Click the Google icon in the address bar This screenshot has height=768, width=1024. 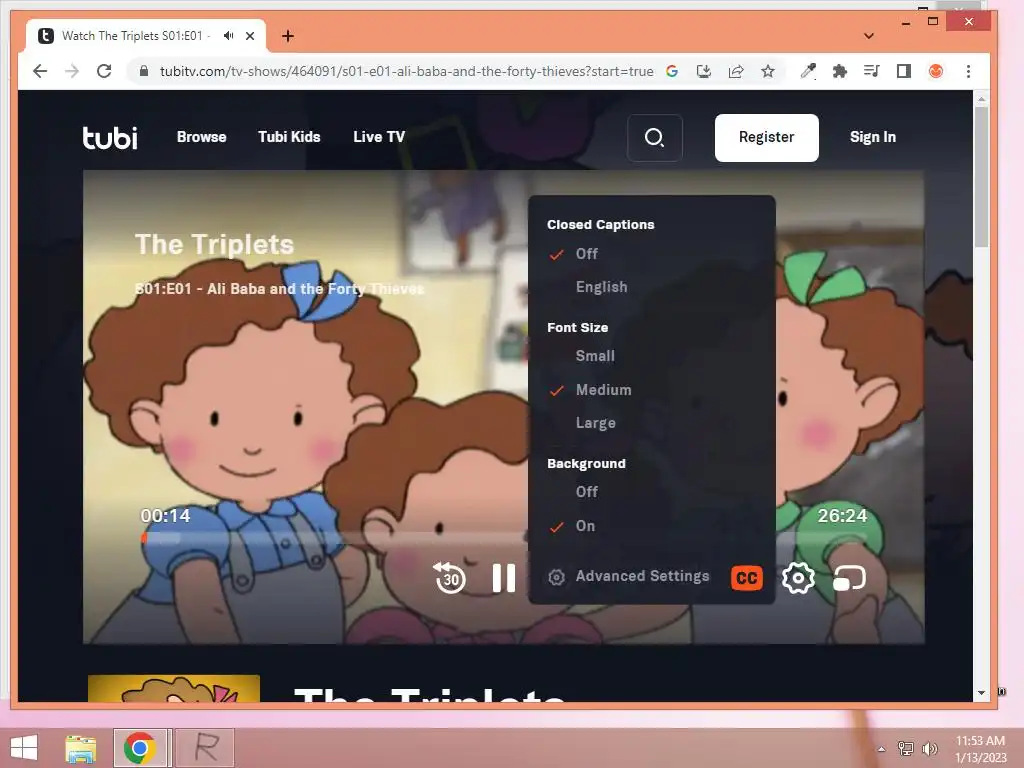click(x=672, y=71)
